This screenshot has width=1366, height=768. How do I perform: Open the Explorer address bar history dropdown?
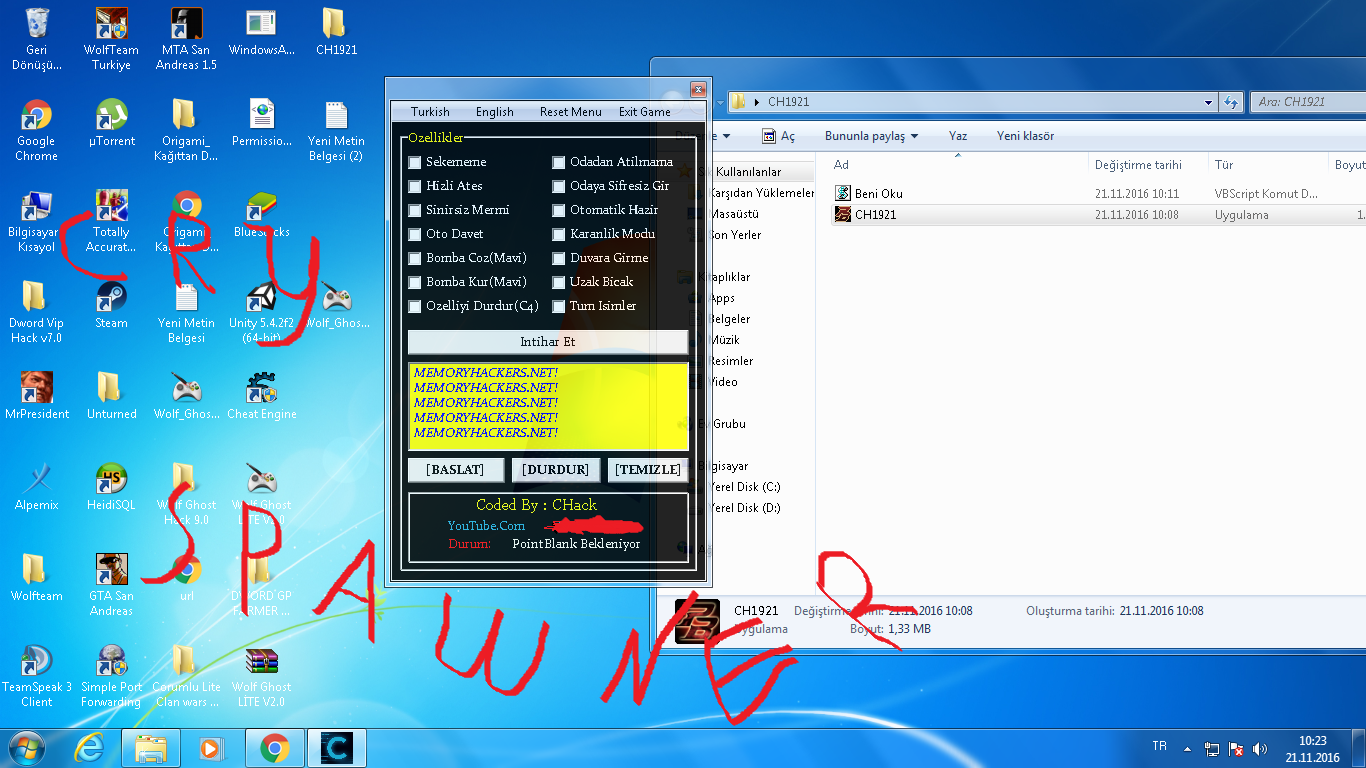point(1209,102)
